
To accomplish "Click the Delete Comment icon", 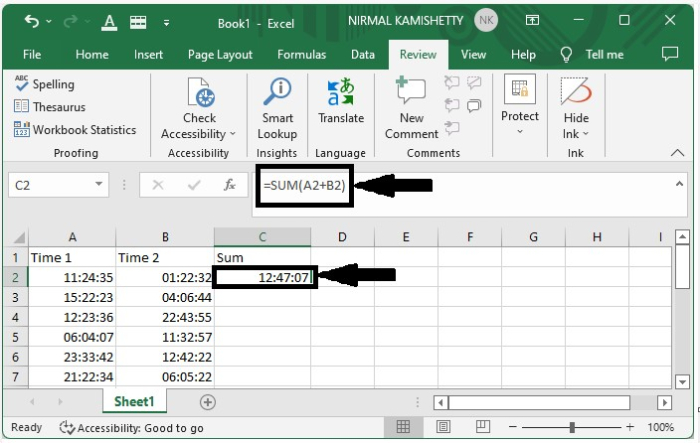I will point(452,82).
